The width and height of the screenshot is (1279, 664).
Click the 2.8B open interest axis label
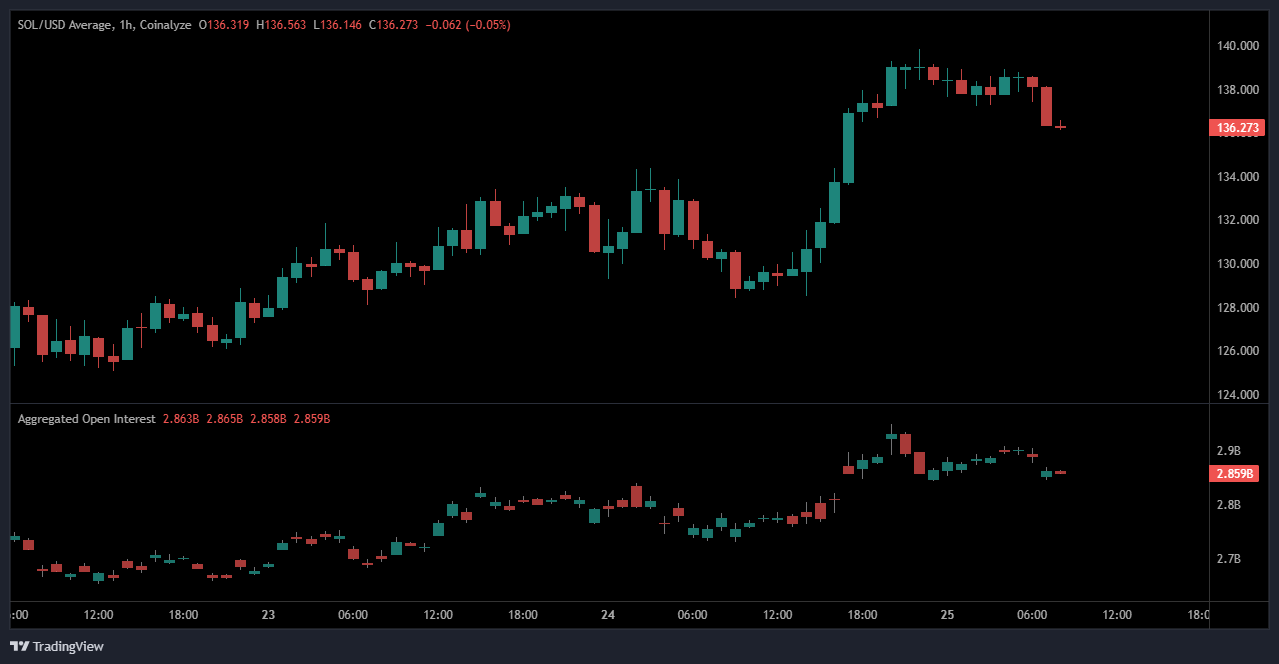(x=1228, y=505)
